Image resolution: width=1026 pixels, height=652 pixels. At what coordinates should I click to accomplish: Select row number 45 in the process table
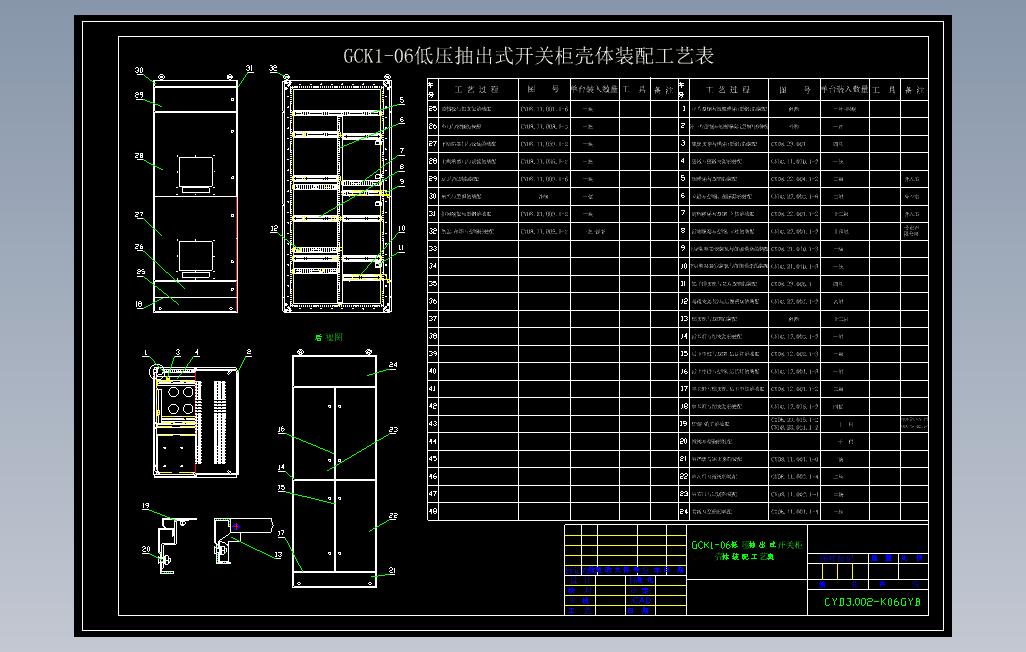433,459
